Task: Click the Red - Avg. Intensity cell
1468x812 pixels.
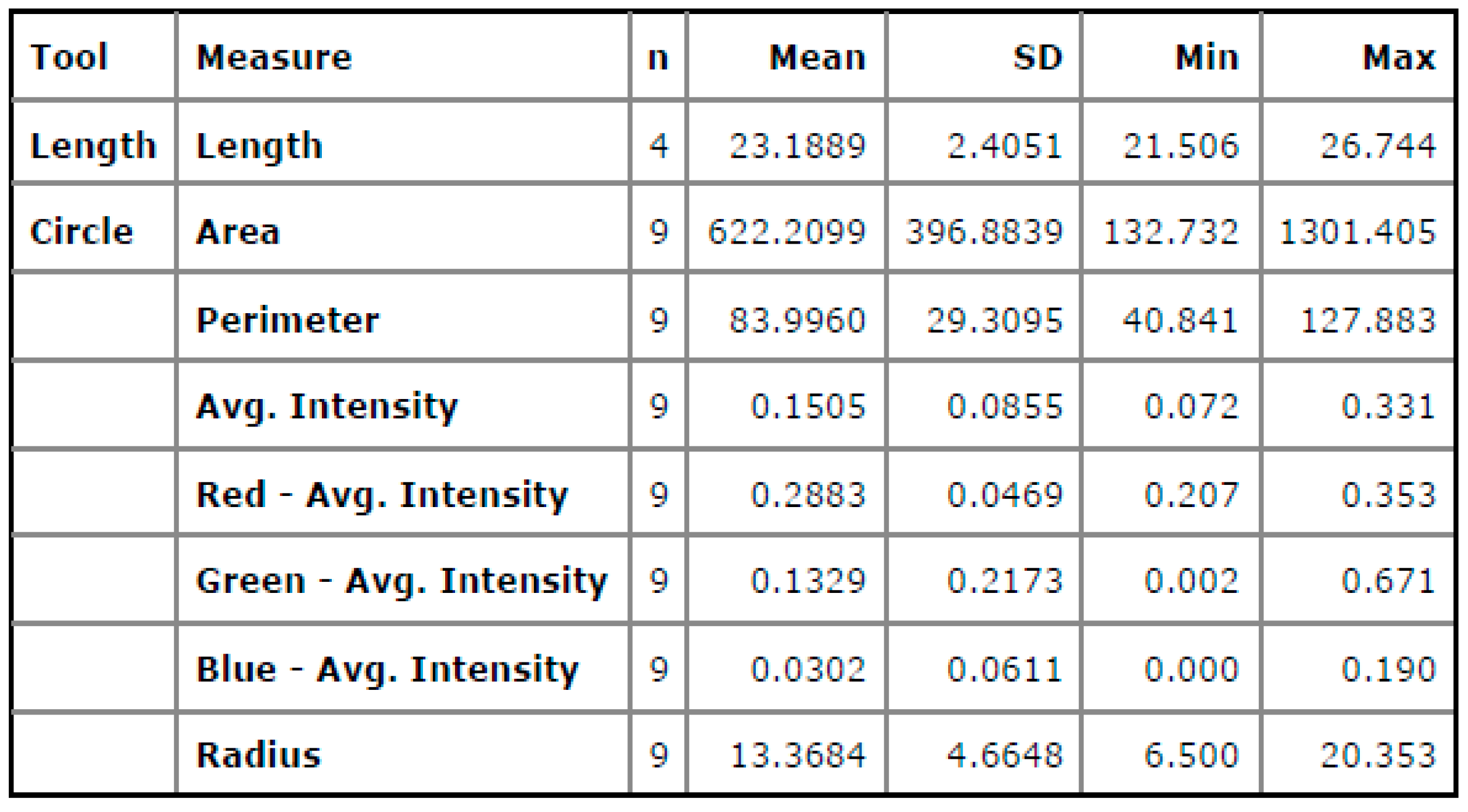Action: [381, 495]
